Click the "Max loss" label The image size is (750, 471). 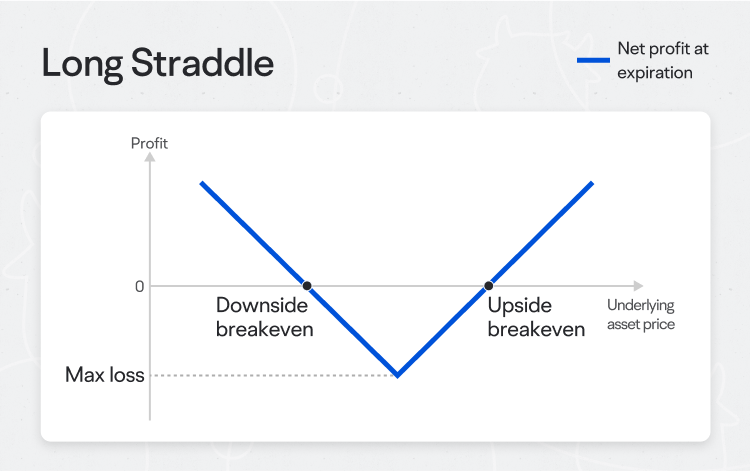point(105,376)
